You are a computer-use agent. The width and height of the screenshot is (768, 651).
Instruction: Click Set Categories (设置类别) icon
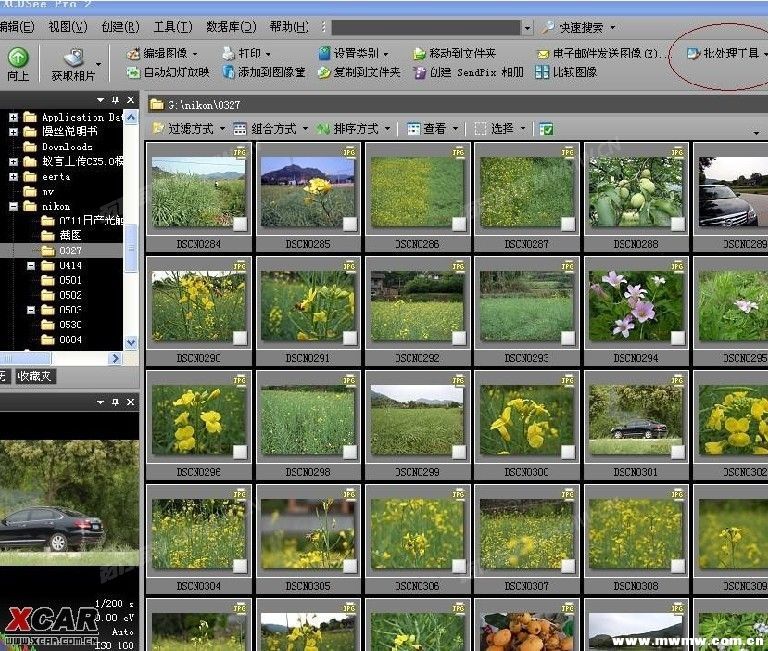coord(324,53)
